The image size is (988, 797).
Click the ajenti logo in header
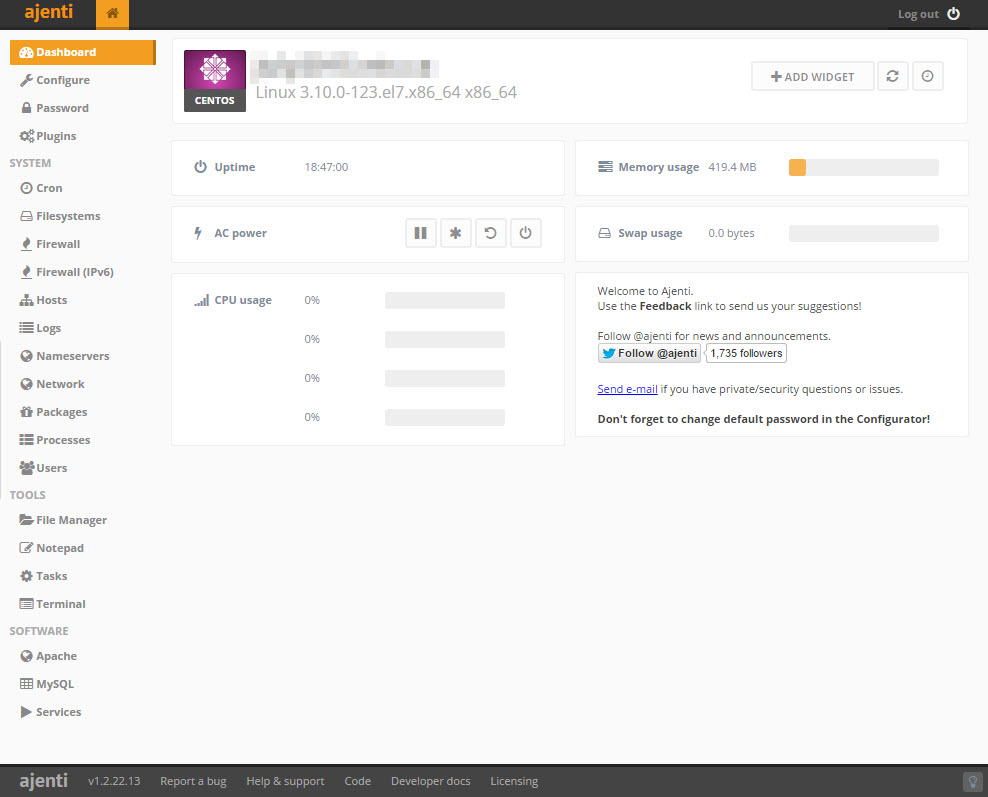[49, 12]
